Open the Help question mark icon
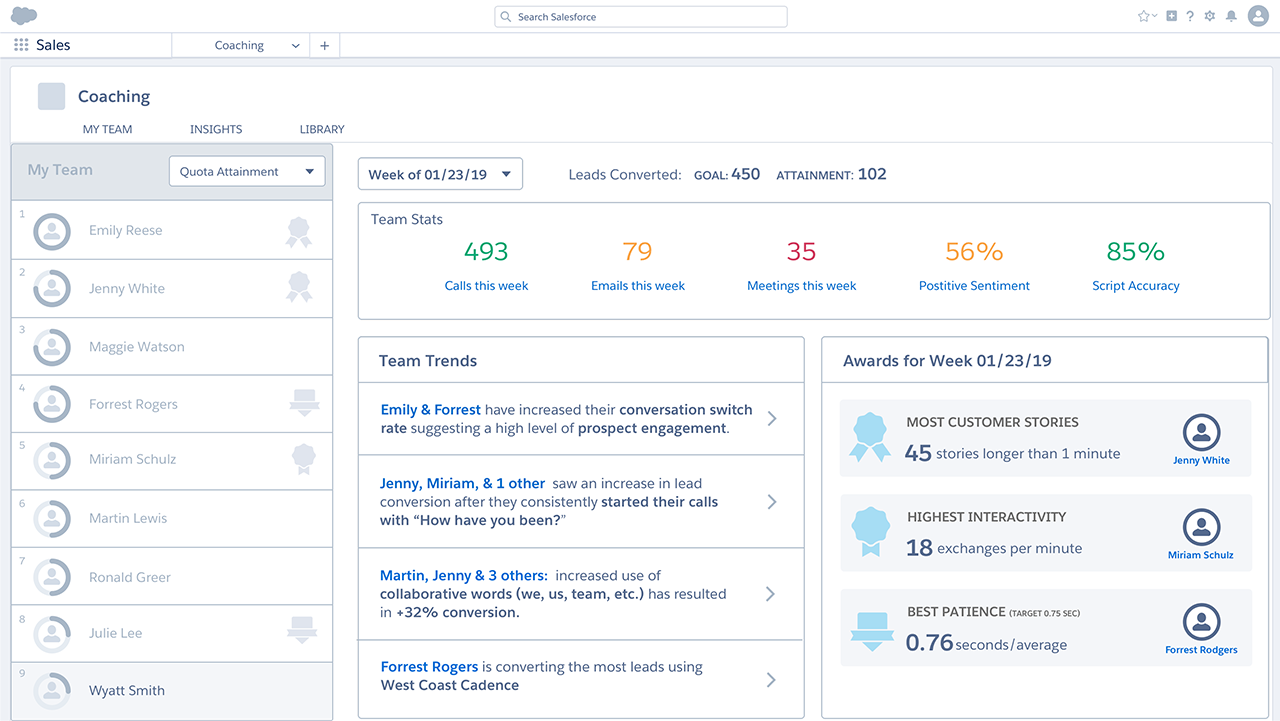 point(1190,16)
